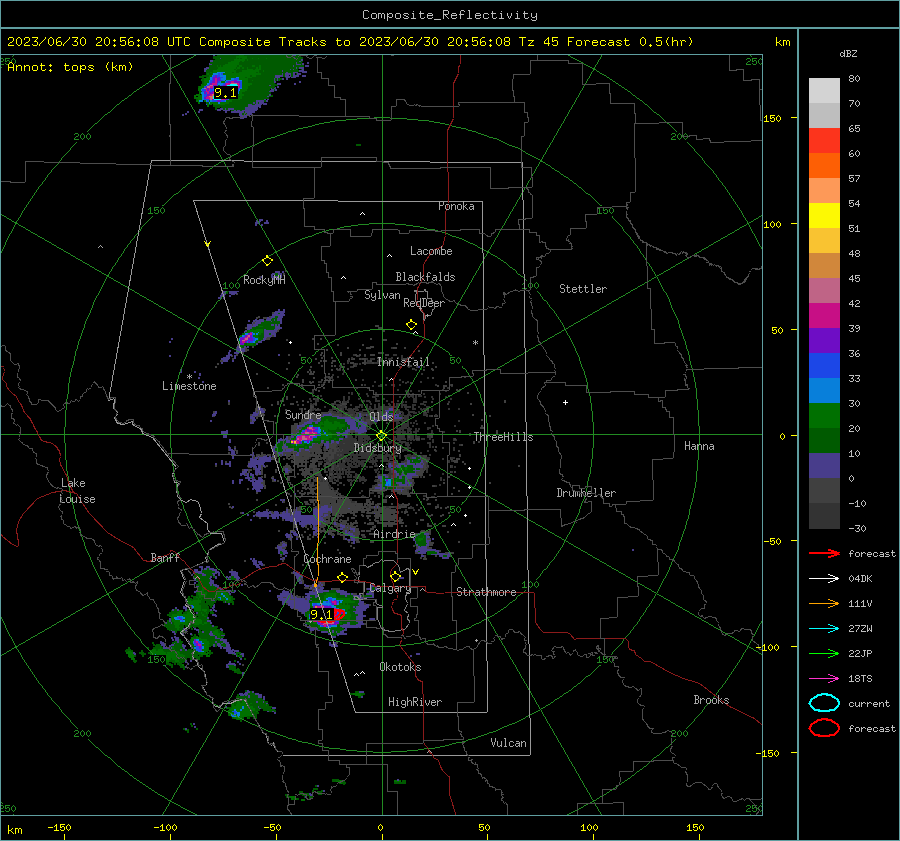Click the red forecast arrow in legend
This screenshot has width=900, height=841.
click(824, 553)
